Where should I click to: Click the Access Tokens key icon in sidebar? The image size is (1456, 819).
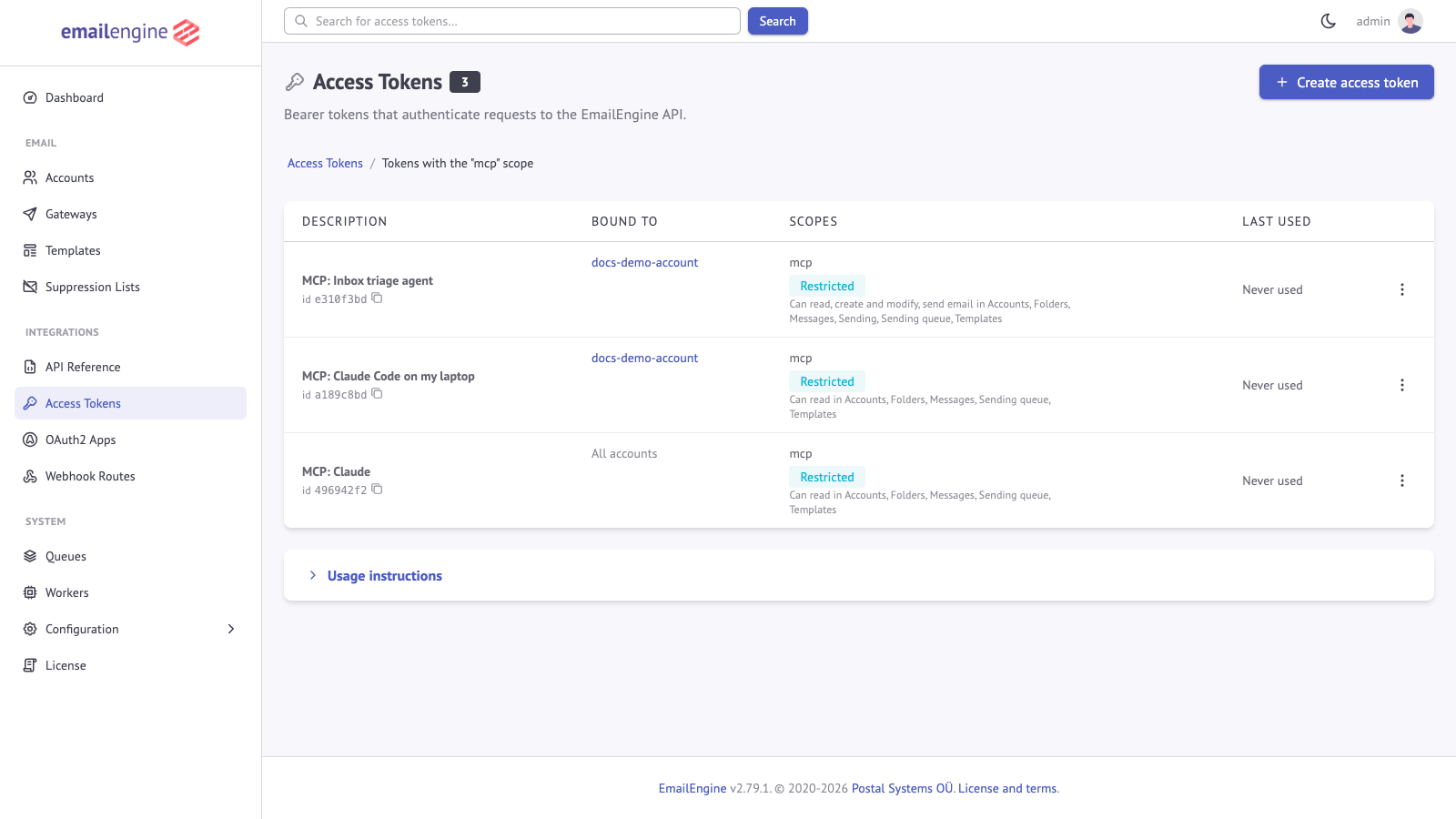click(x=30, y=403)
